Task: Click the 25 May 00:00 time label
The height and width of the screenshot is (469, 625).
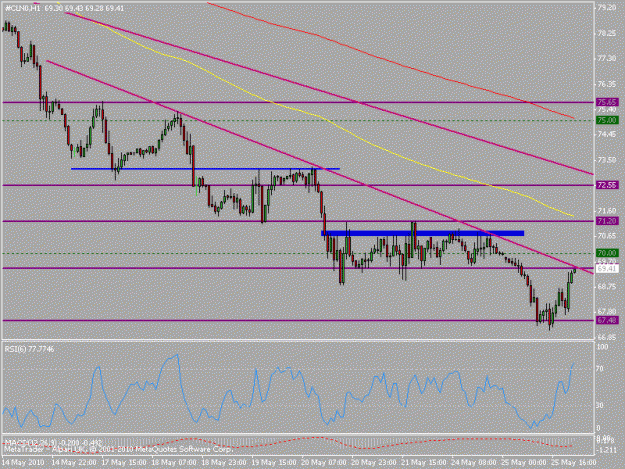Action: click(x=524, y=463)
